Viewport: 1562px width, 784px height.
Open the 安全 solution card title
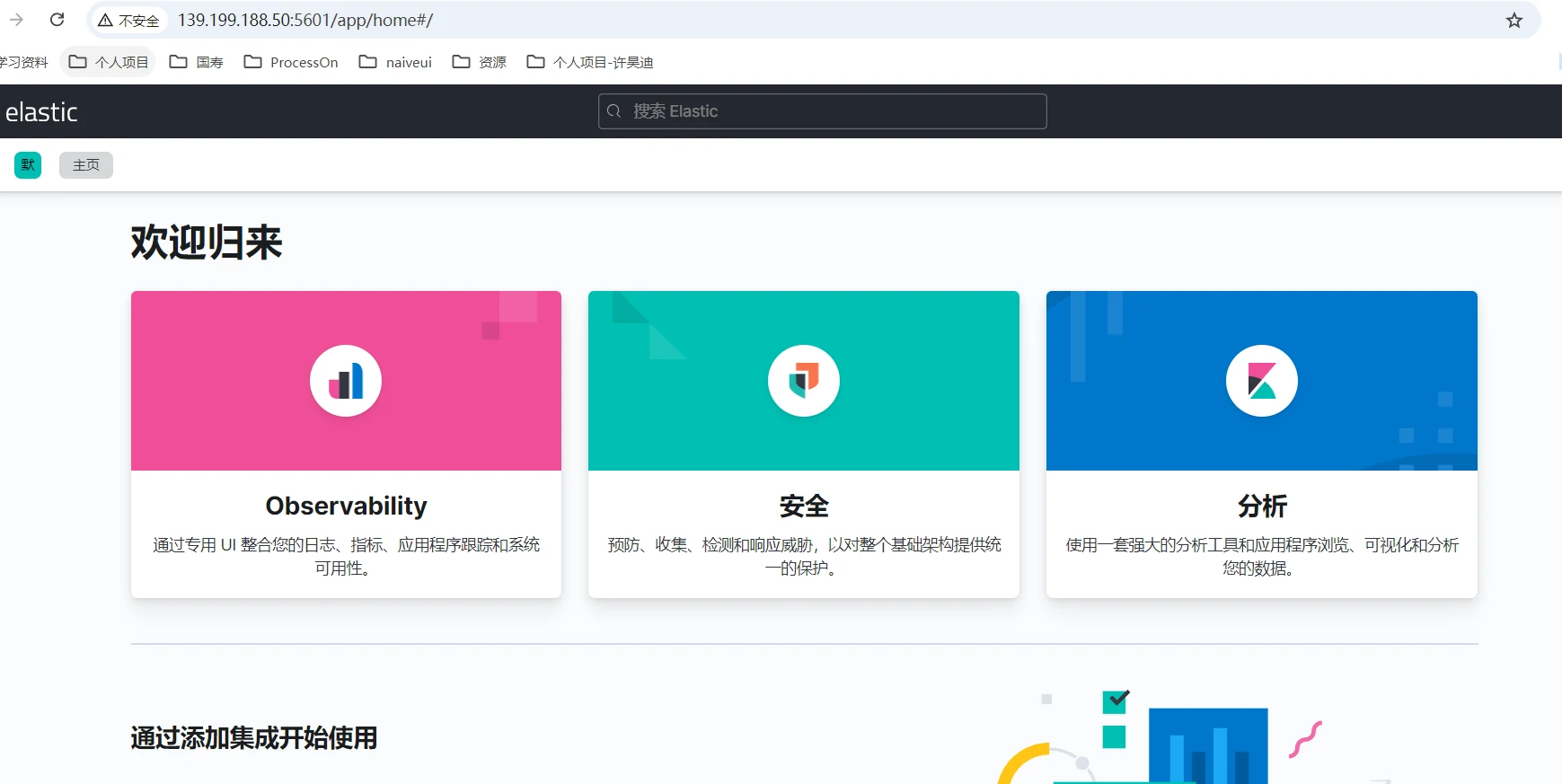tap(804, 506)
